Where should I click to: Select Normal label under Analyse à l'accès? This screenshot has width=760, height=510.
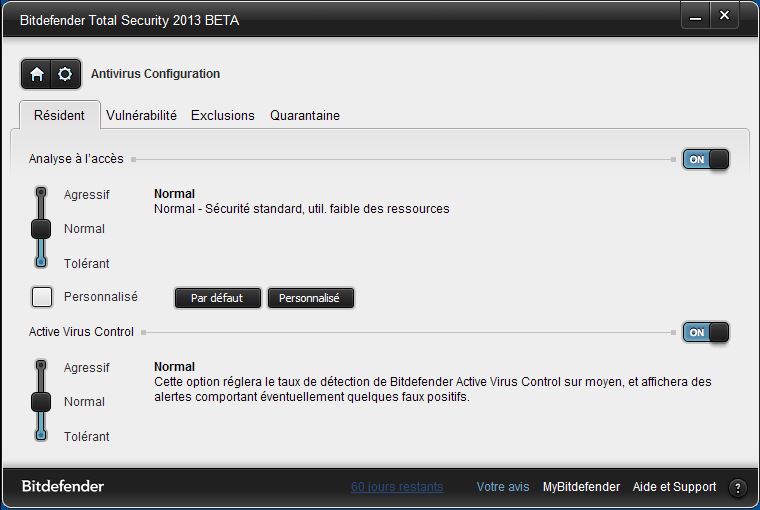[x=84, y=229]
